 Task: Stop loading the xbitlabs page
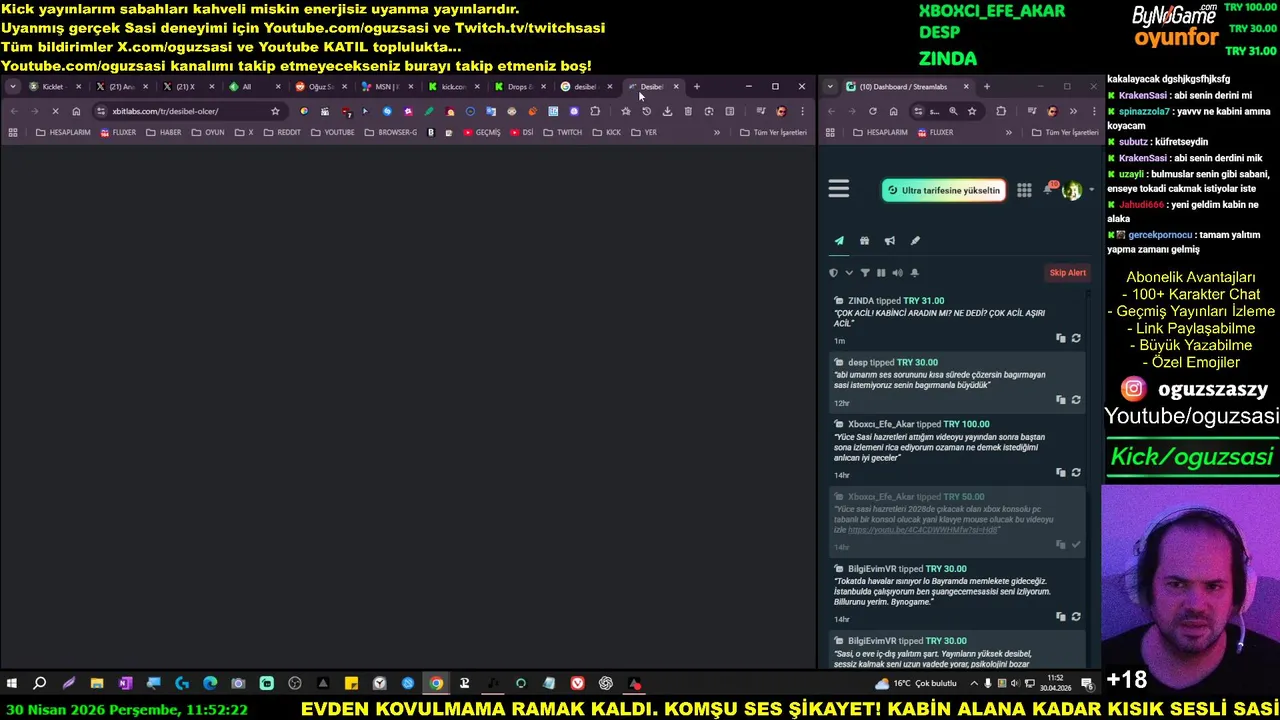(55, 111)
